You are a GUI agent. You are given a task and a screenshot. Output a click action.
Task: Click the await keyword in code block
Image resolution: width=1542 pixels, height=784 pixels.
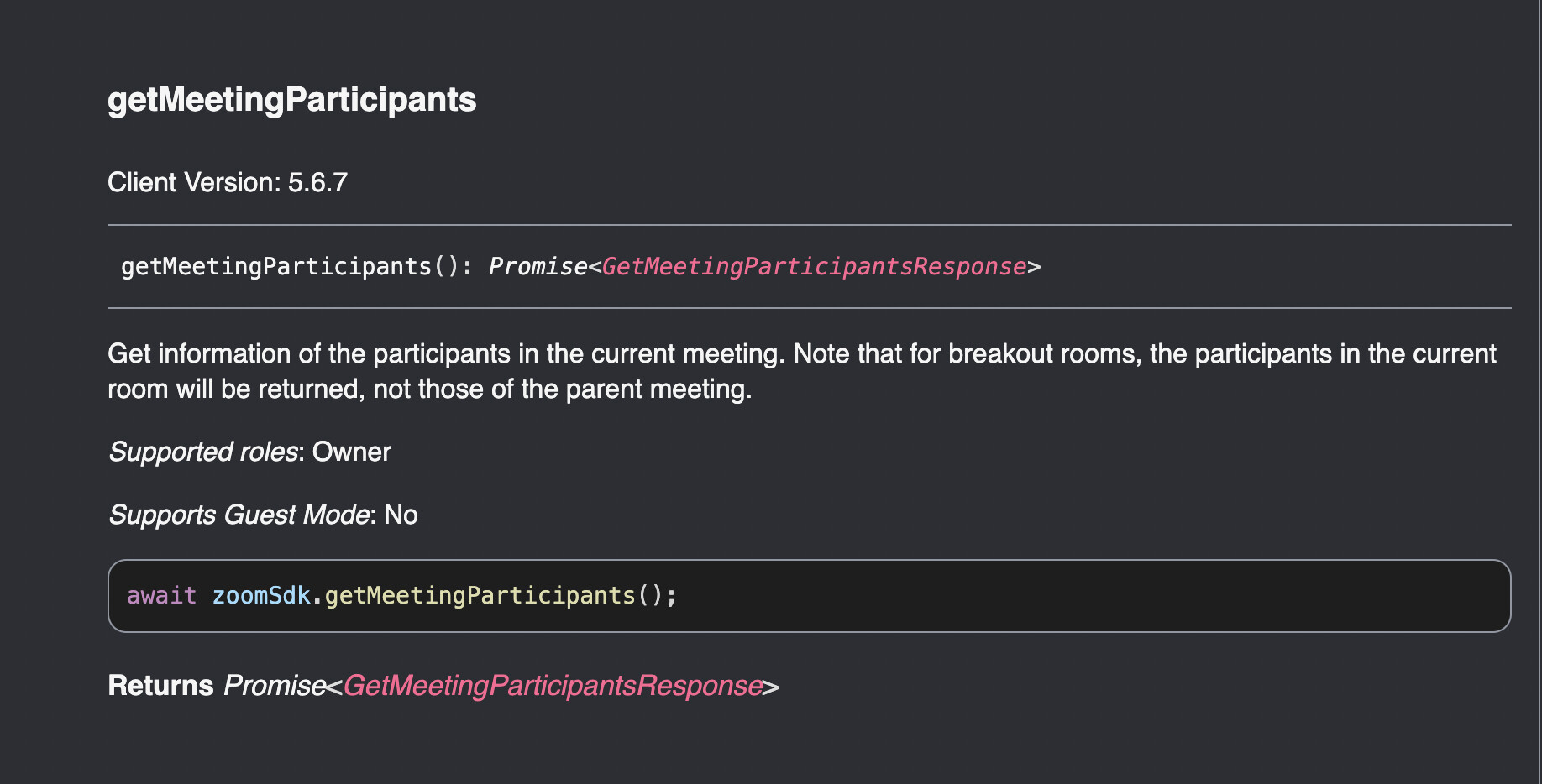161,595
